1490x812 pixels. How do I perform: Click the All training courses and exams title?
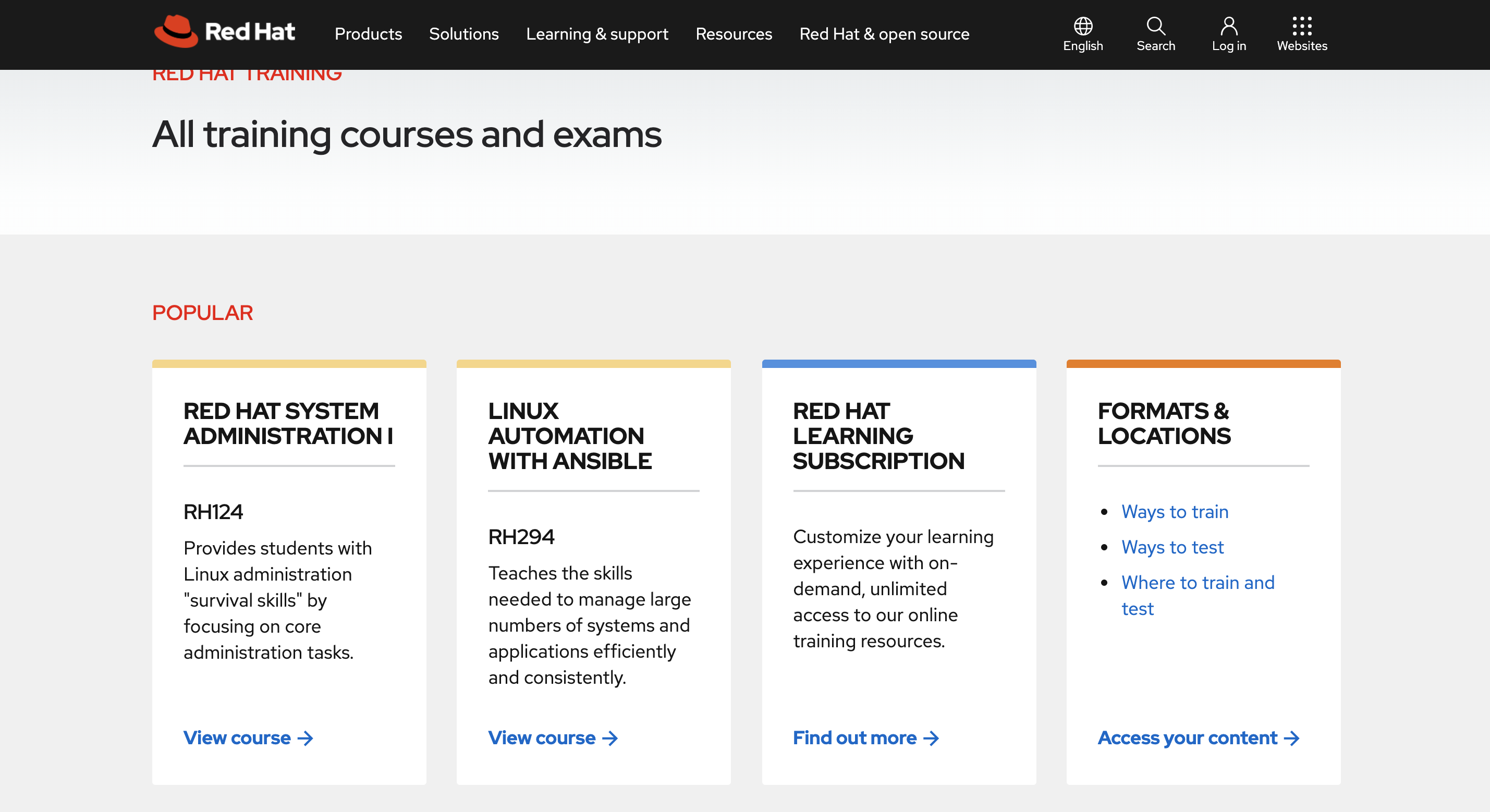pos(407,135)
